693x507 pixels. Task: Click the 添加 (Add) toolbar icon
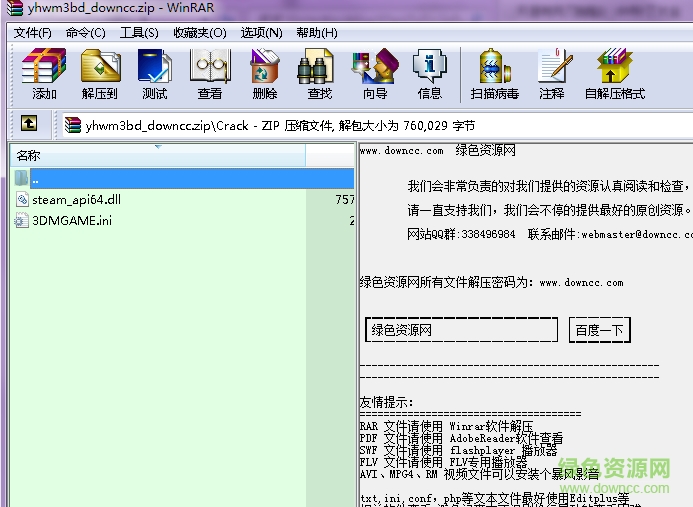pyautogui.click(x=44, y=73)
